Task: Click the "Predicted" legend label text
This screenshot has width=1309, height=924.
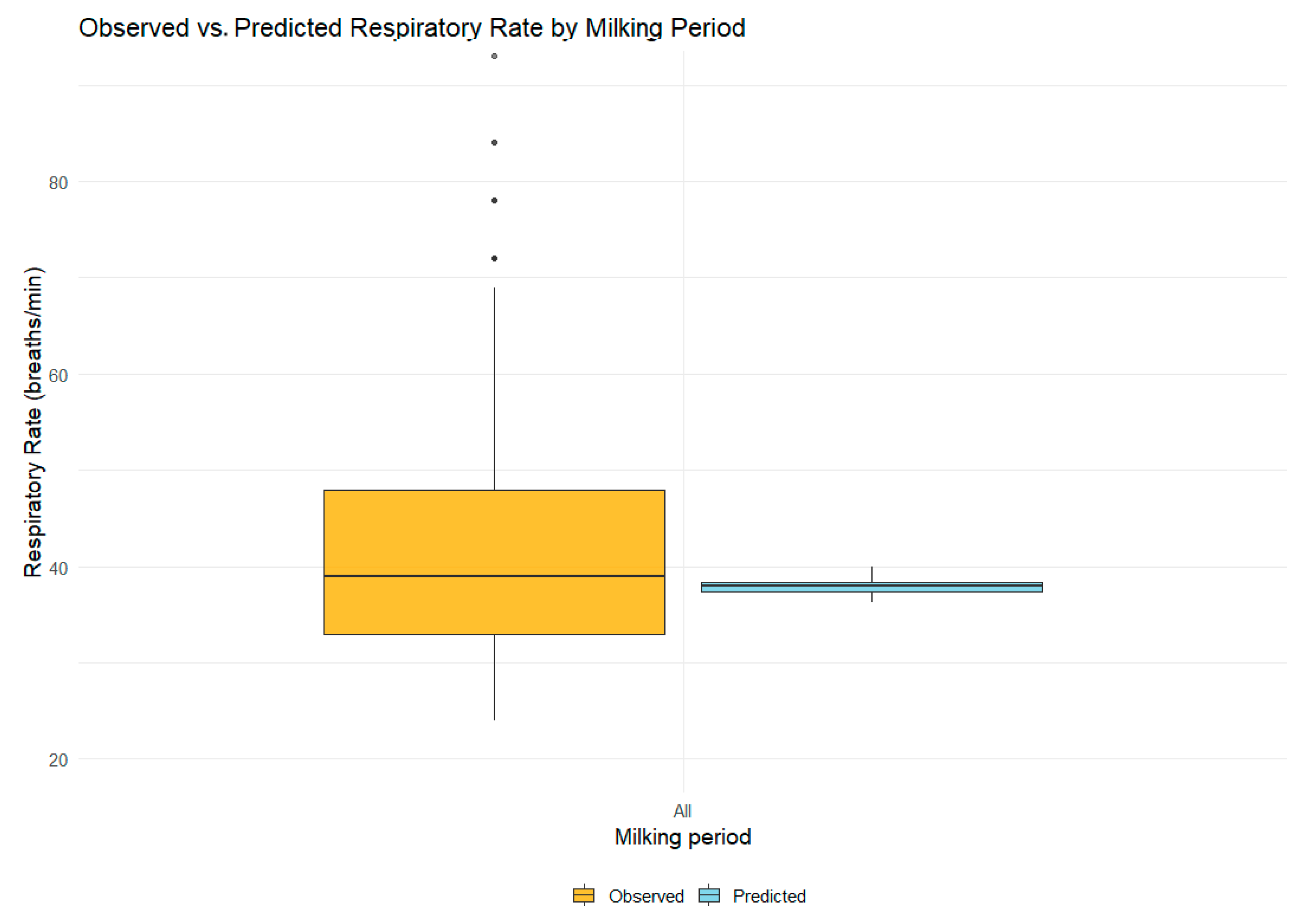Action: 769,896
